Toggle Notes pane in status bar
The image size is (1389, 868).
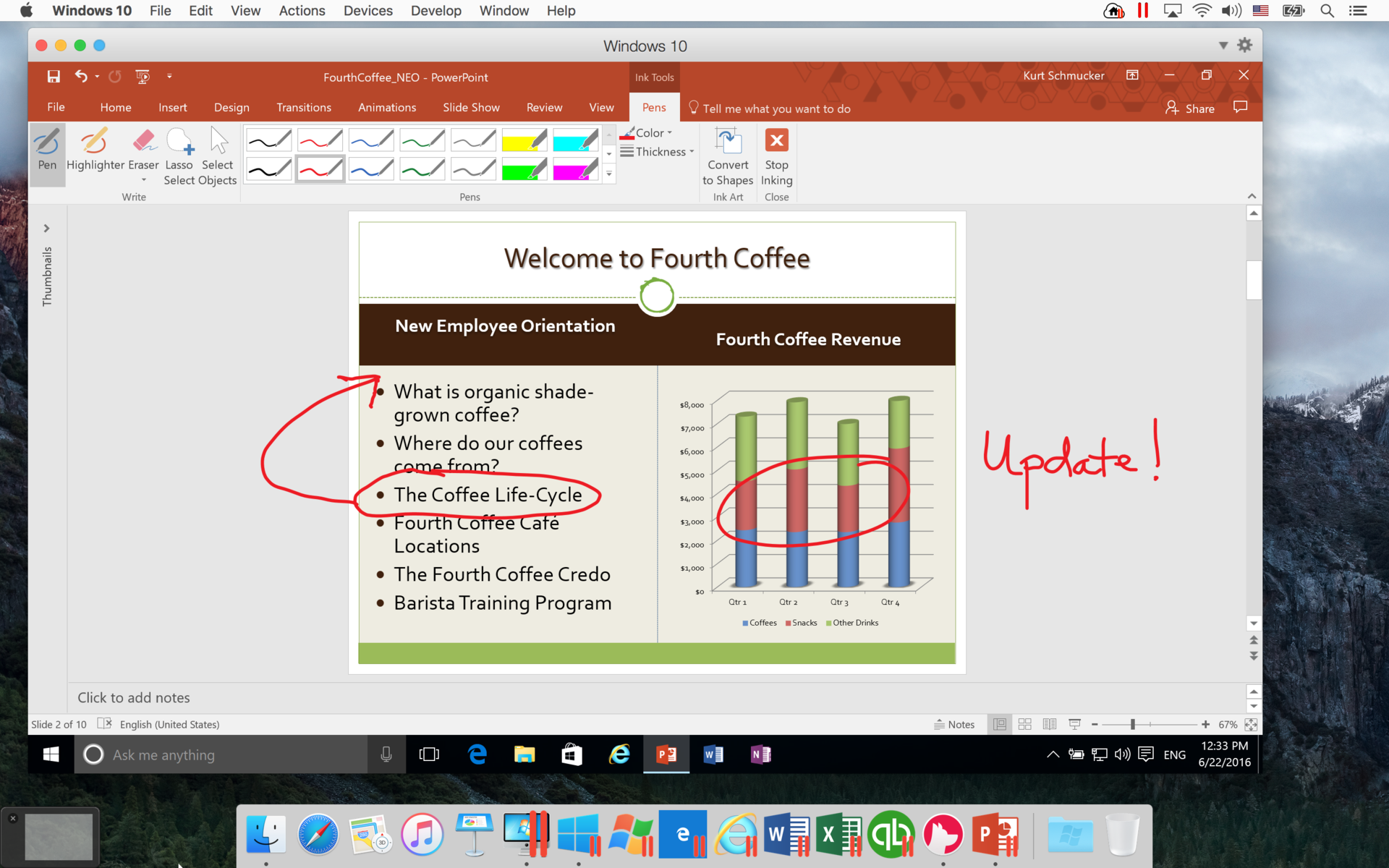click(954, 724)
